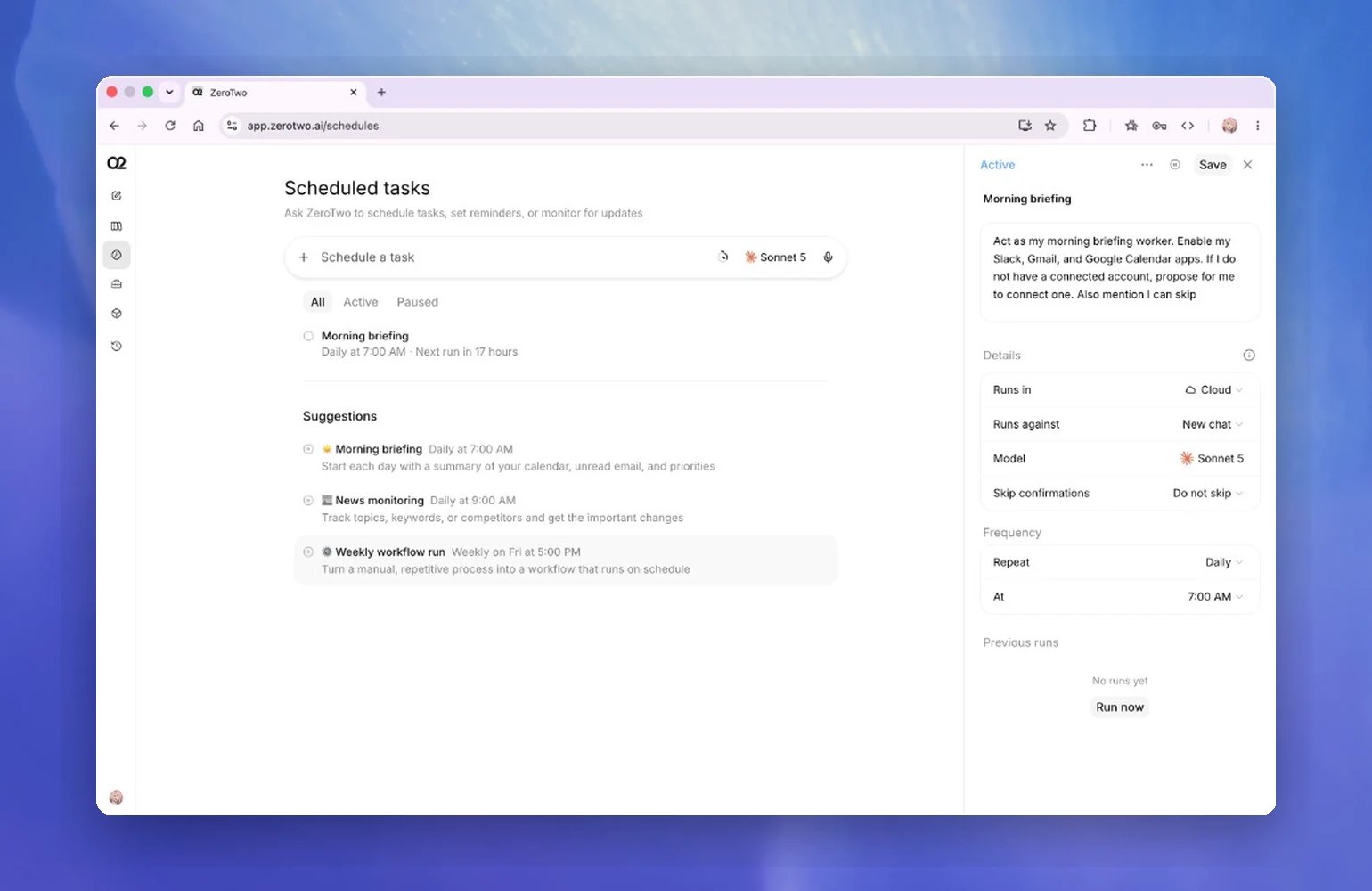
Task: Click the address bar URL
Action: (x=313, y=126)
